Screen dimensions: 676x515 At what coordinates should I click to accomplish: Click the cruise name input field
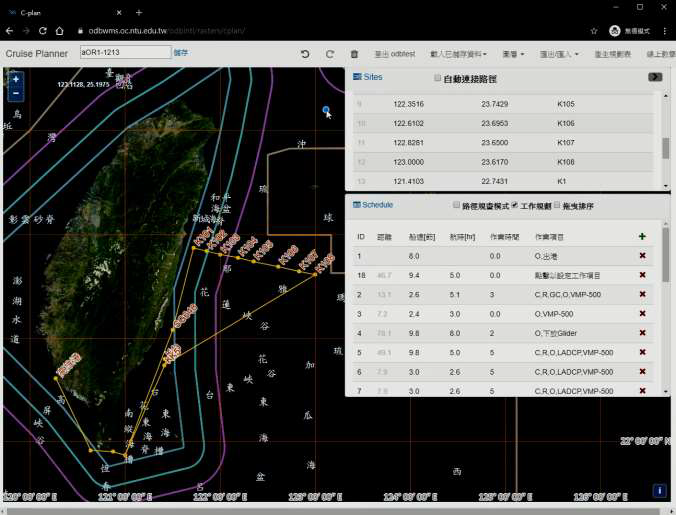point(124,52)
